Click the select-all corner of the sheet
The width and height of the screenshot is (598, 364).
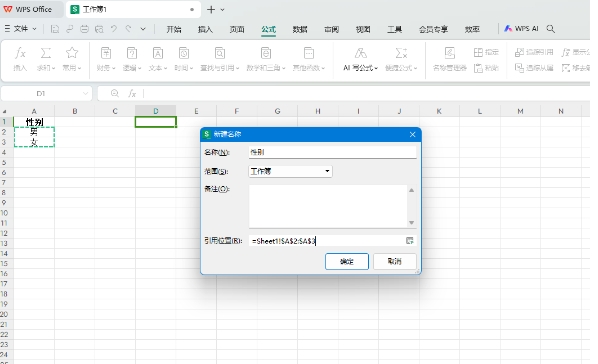[x=5, y=111]
